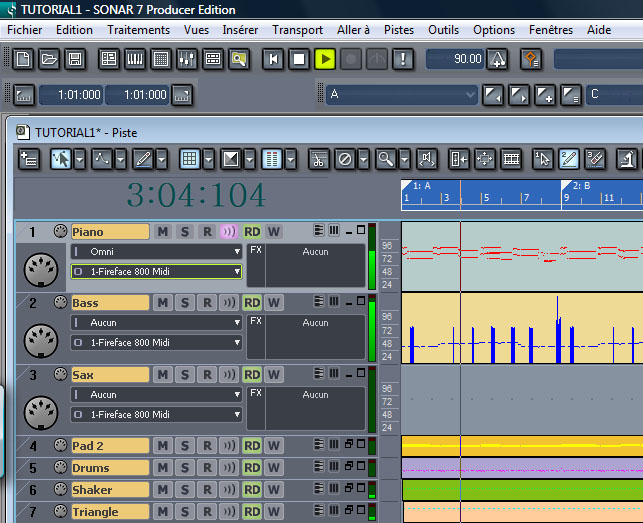This screenshot has width=643, height=523.
Task: Open snap to grid options arrow
Action: pos(209,159)
